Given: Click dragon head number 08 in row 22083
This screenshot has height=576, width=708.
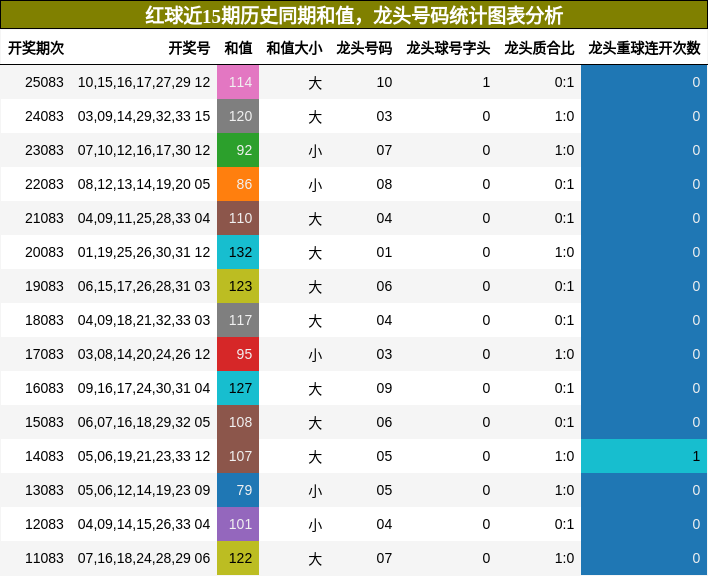Looking at the screenshot, I should (x=384, y=184).
